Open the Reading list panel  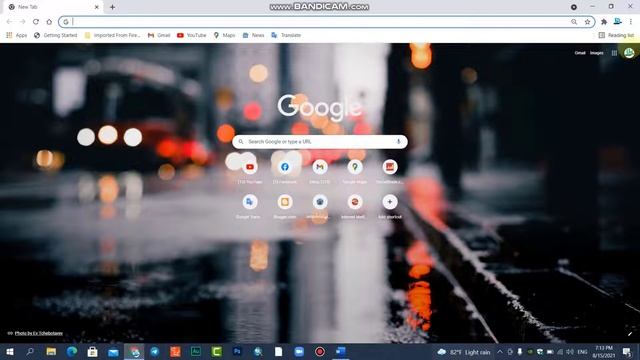pos(616,36)
